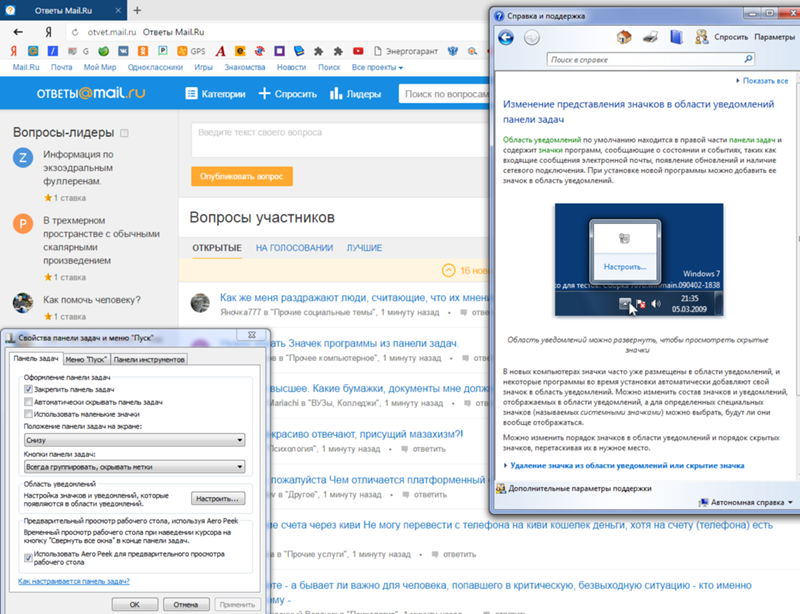The height and width of the screenshot is (614, 800).
Task: Open the 'Одноклассники' link in Mail.Ru bar
Action: click(x=155, y=67)
